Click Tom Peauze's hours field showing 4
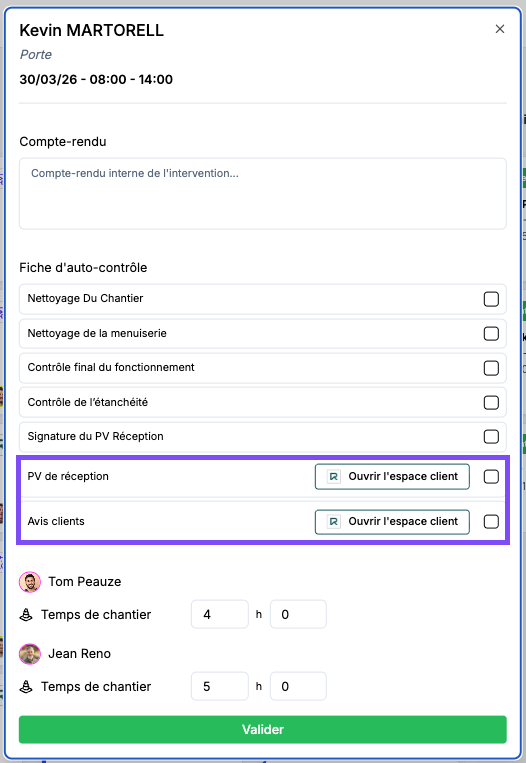Screen dimensions: 526x763 point(219,615)
